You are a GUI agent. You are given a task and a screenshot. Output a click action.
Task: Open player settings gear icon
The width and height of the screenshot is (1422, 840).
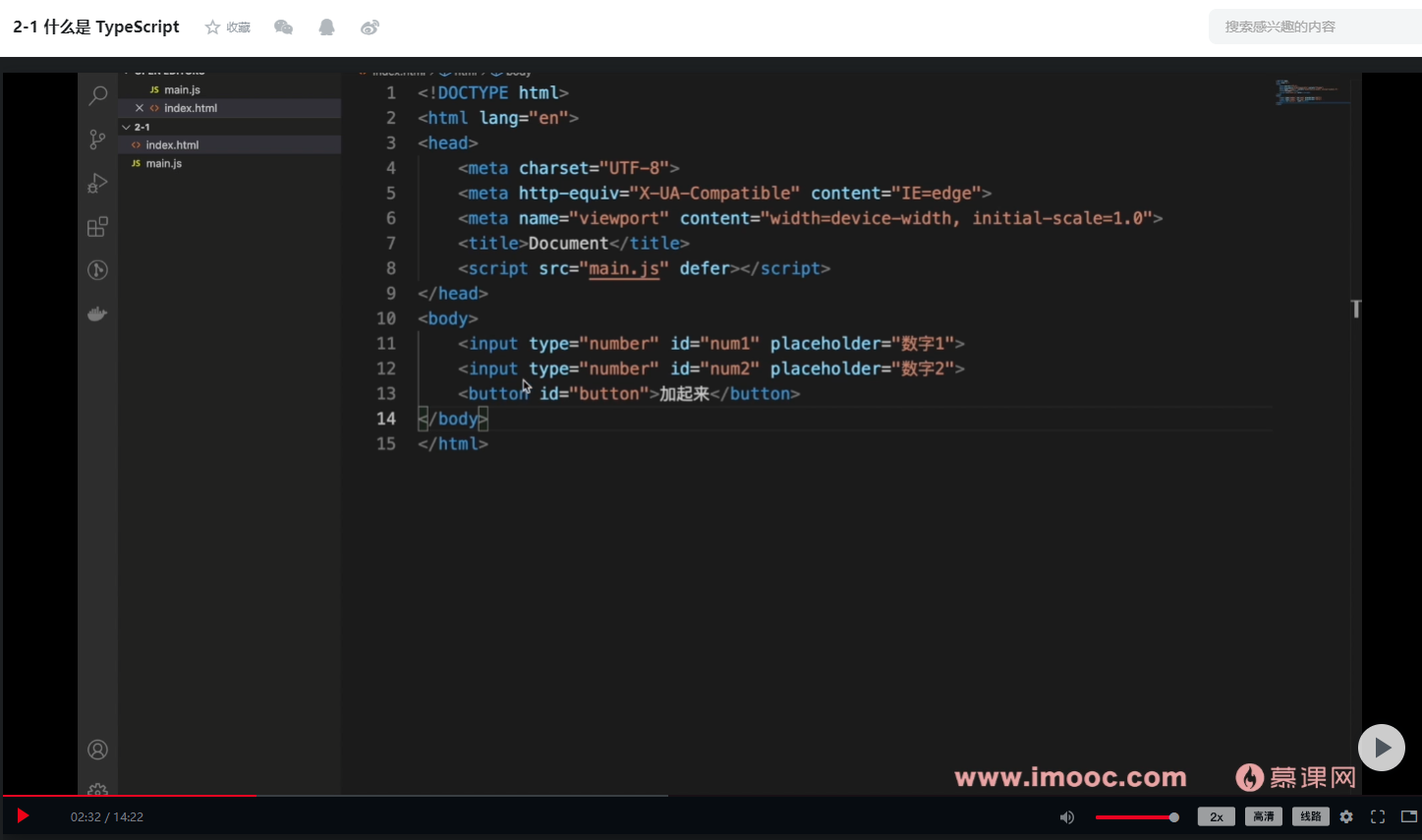click(x=1346, y=816)
